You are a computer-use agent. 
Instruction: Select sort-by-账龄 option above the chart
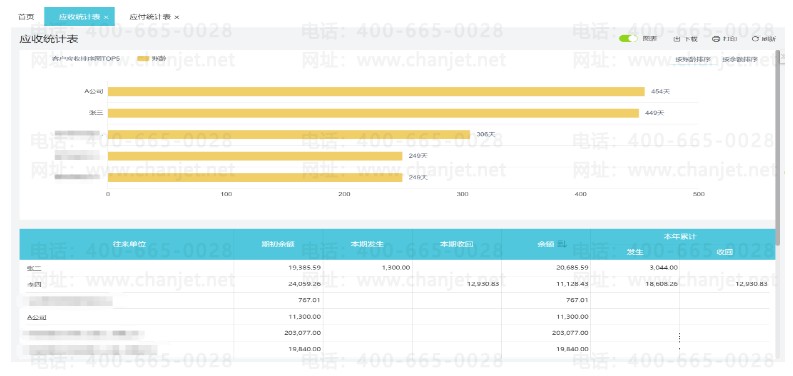pos(693,59)
